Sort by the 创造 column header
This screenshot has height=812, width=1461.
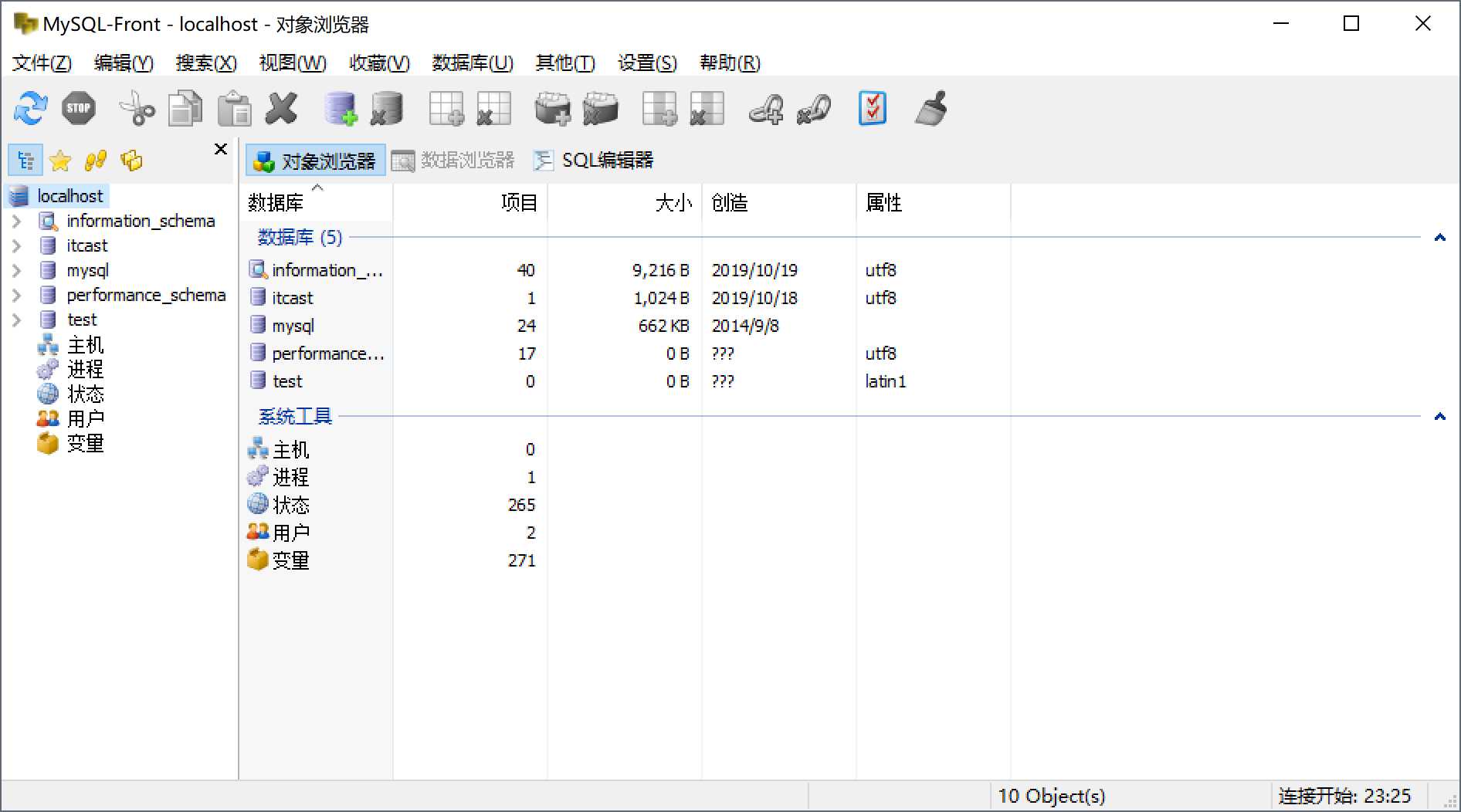click(x=779, y=202)
